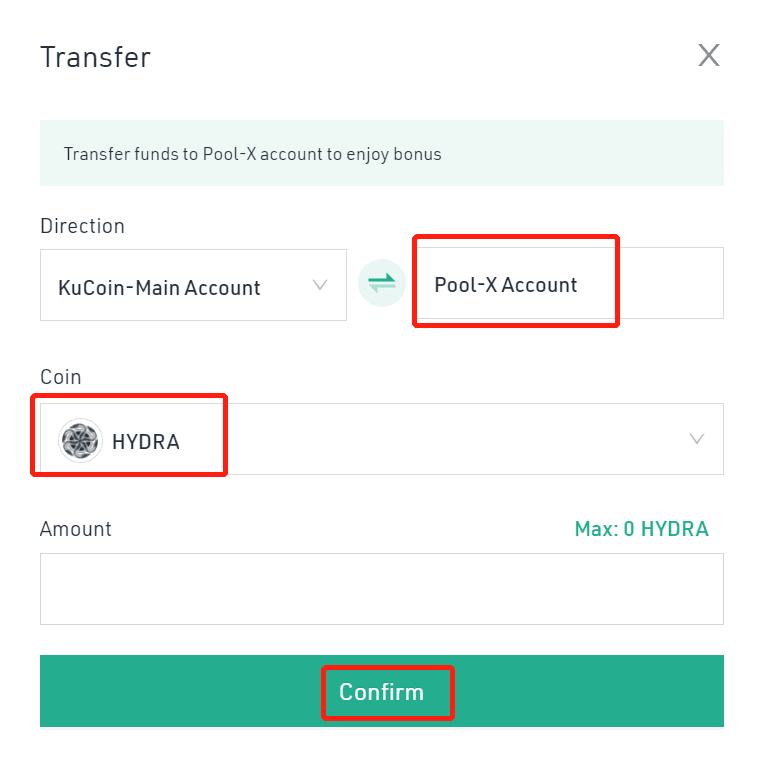765x763 pixels.
Task: Swap transfer direction with the arrows icon
Action: click(382, 283)
